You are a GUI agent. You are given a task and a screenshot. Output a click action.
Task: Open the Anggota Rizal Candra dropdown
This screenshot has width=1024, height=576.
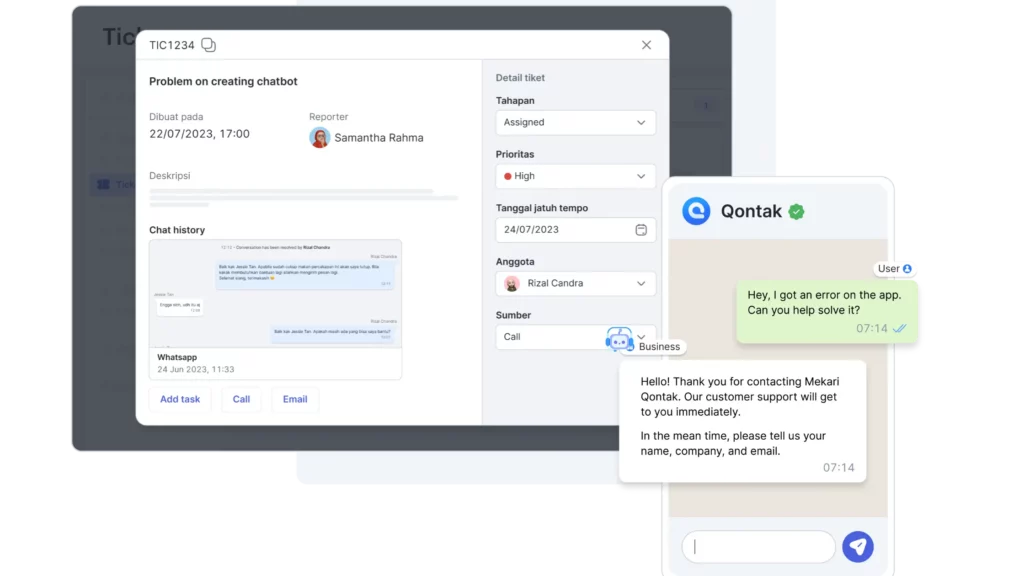click(x=575, y=283)
